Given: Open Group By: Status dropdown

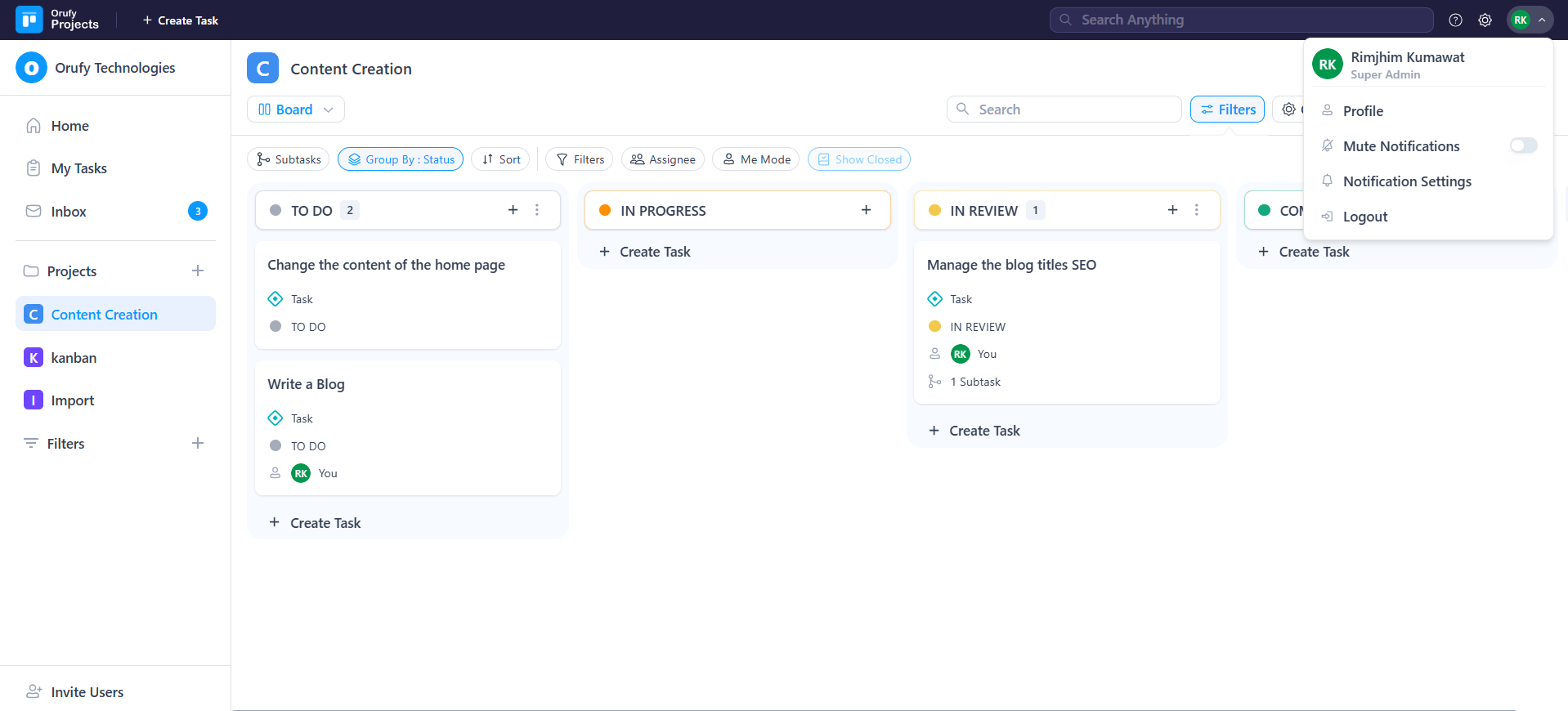Looking at the screenshot, I should [401, 159].
